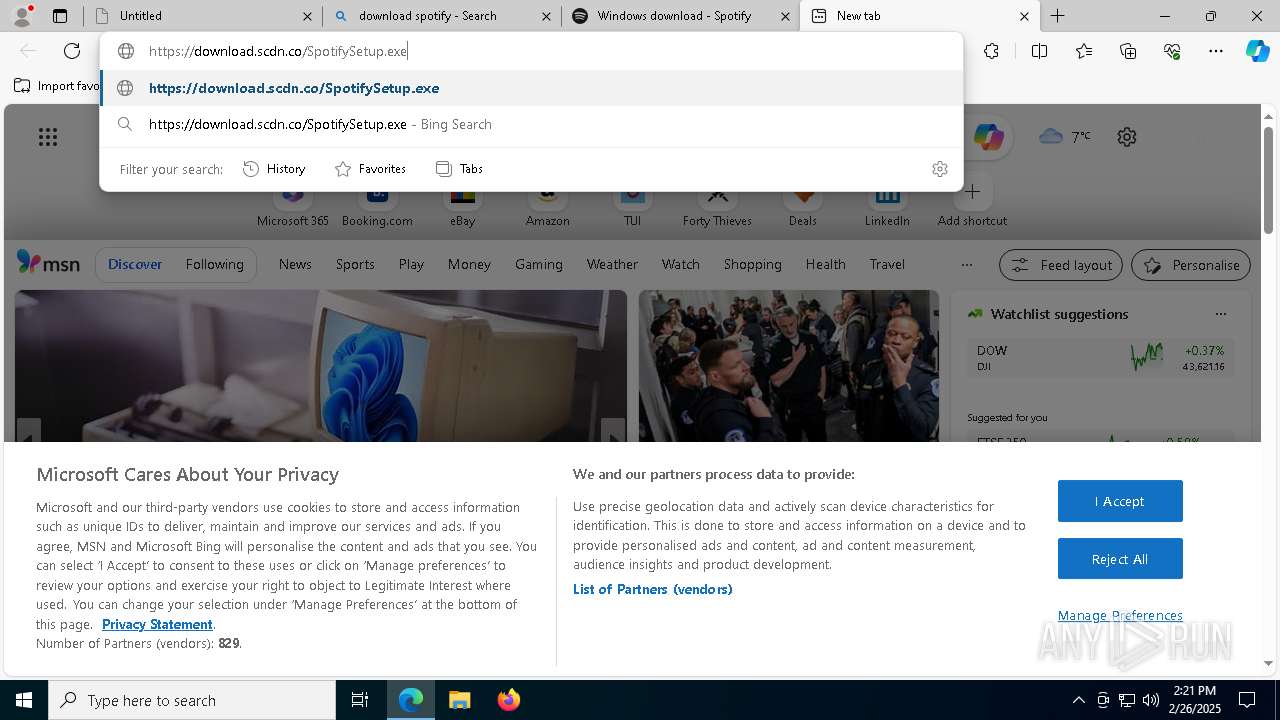This screenshot has height=720, width=1280.
Task: Open the browser profile icon
Action: pyautogui.click(x=21, y=16)
